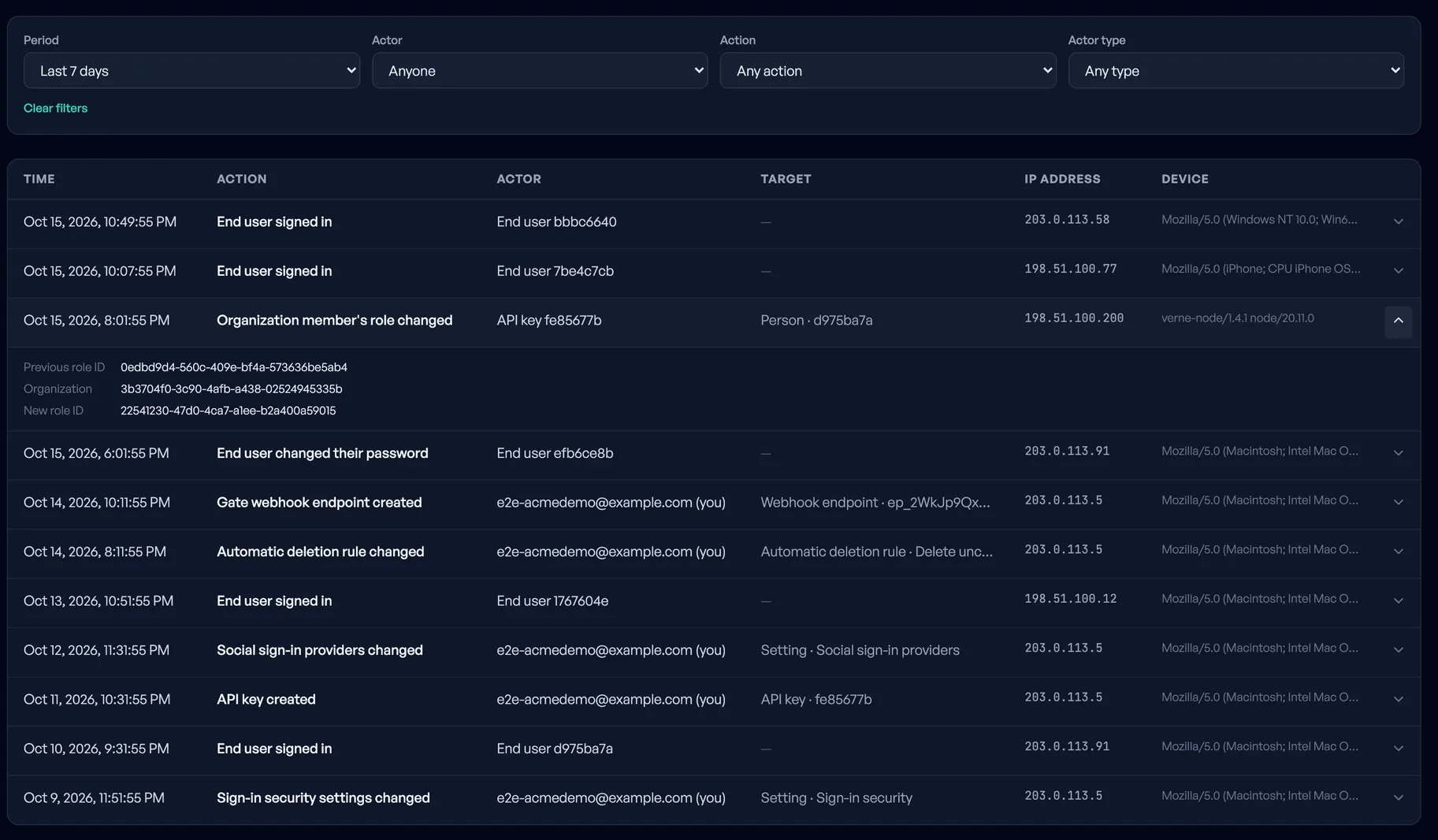Expand the End user d975ba7a sign-in row
The image size is (1438, 840).
point(1399,749)
